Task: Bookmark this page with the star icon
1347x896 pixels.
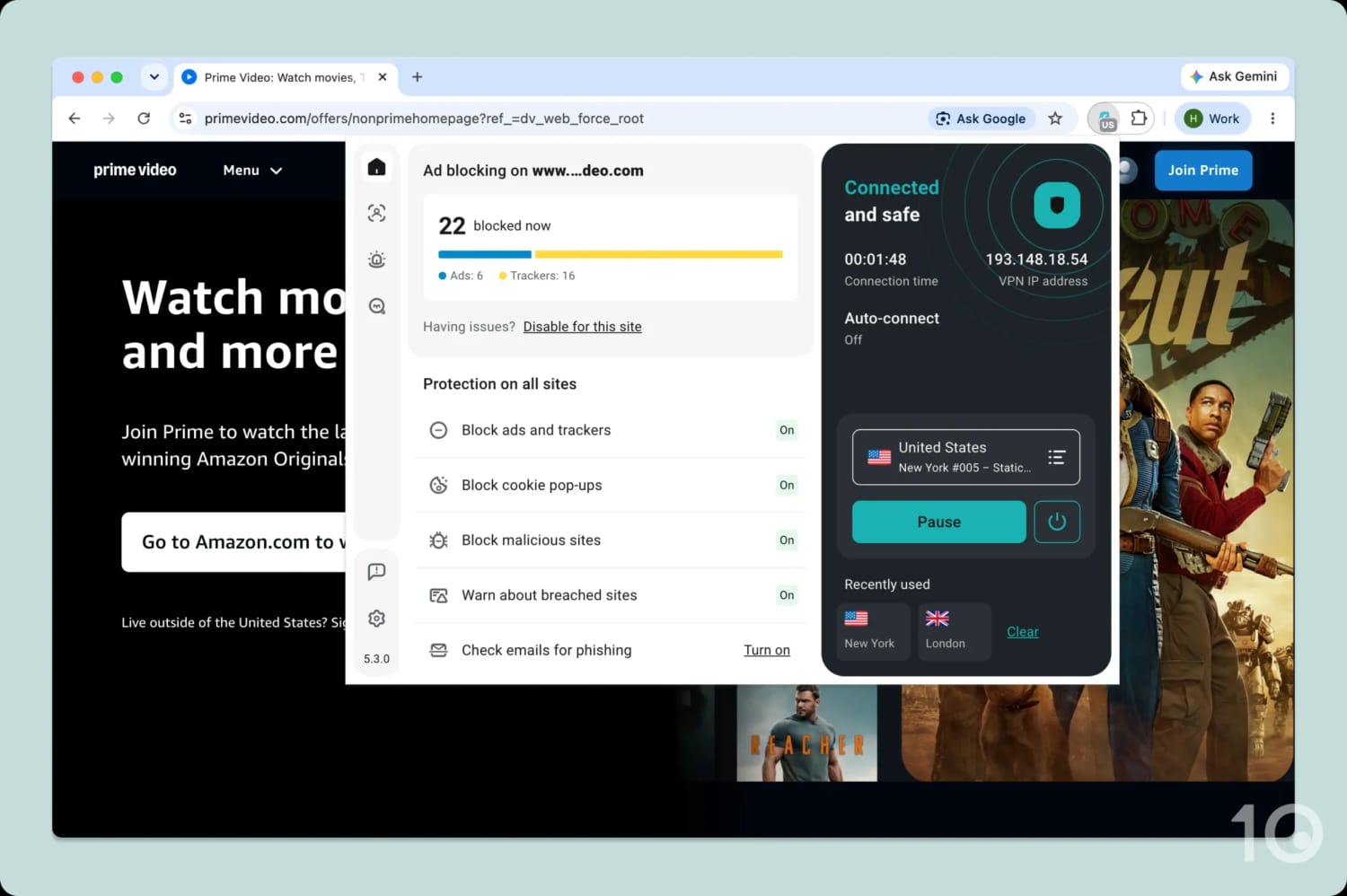Action: point(1055,119)
